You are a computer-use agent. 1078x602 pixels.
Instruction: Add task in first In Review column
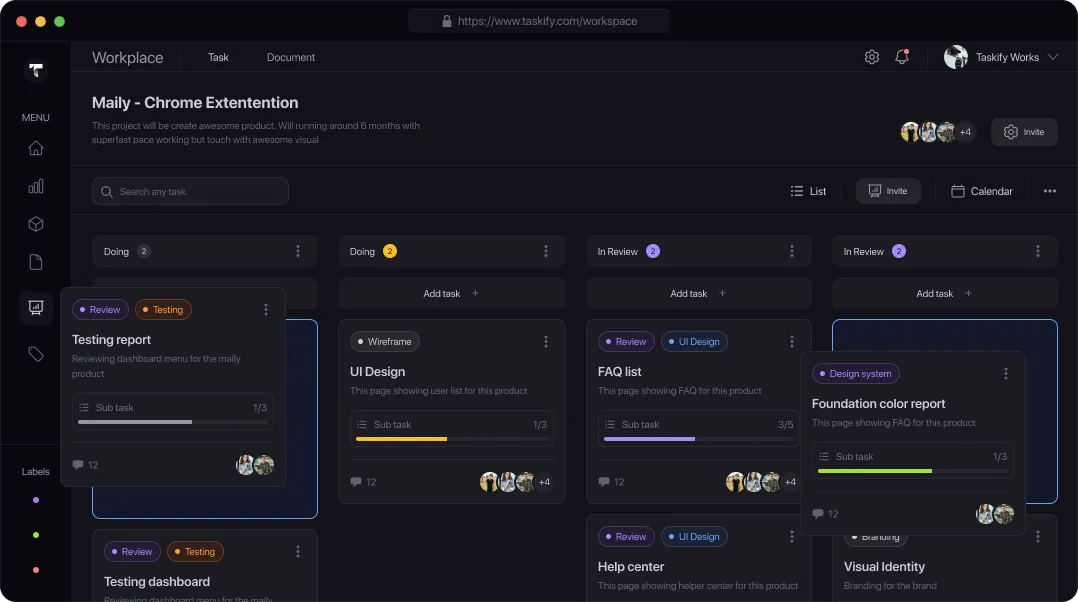(x=698, y=293)
